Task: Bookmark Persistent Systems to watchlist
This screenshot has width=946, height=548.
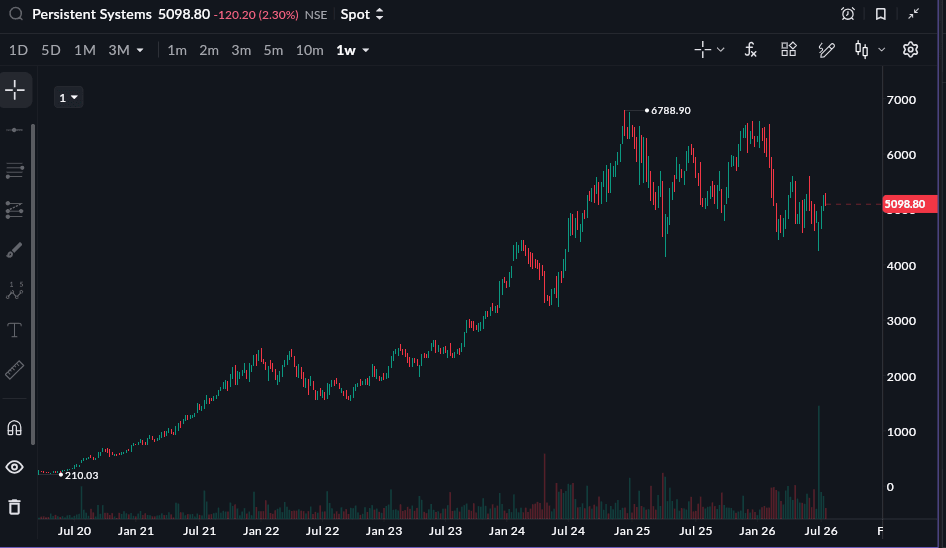Action: pyautogui.click(x=881, y=14)
